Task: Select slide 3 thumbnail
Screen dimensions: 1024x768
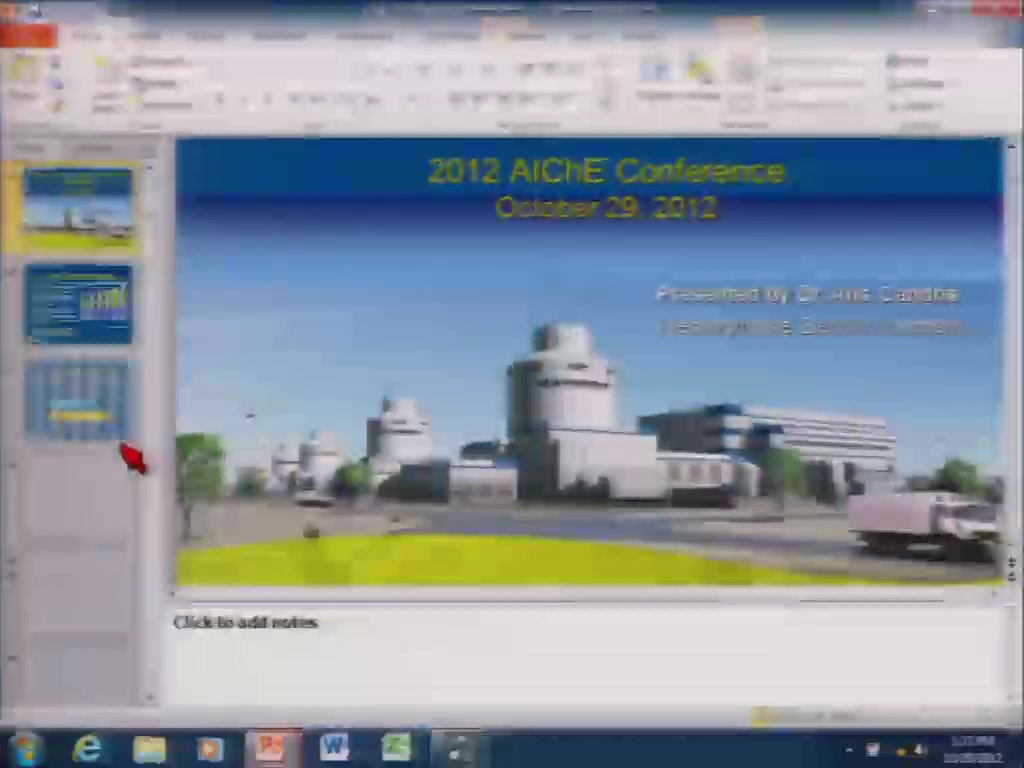Action: pos(76,400)
